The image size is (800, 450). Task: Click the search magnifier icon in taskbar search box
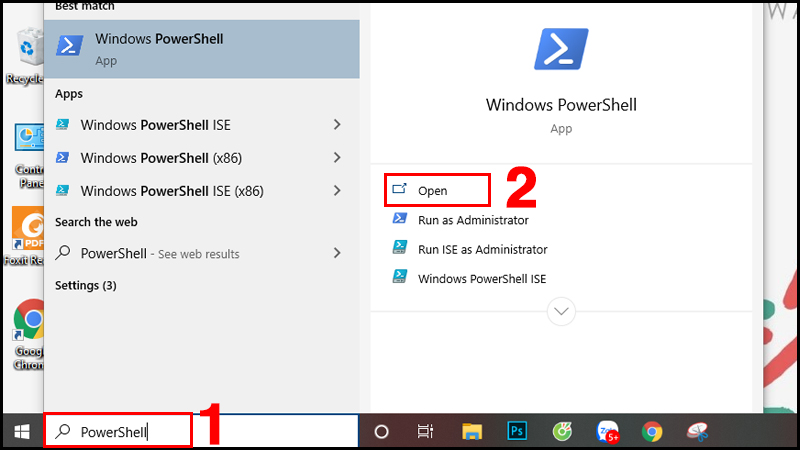tap(63, 432)
